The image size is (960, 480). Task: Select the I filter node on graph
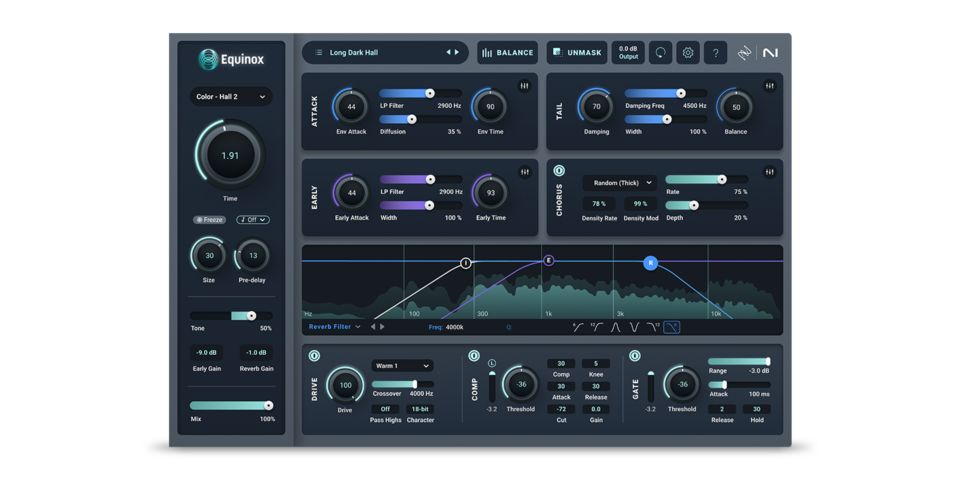pyautogui.click(x=466, y=263)
